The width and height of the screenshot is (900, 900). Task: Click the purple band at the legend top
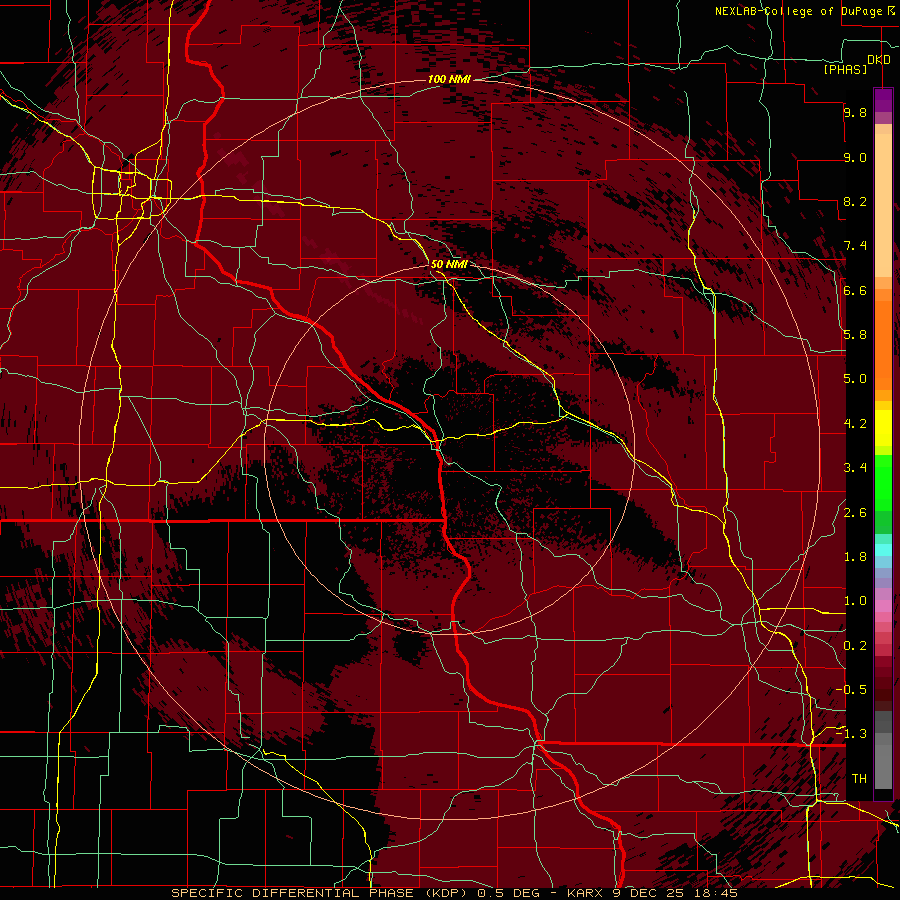click(x=883, y=101)
